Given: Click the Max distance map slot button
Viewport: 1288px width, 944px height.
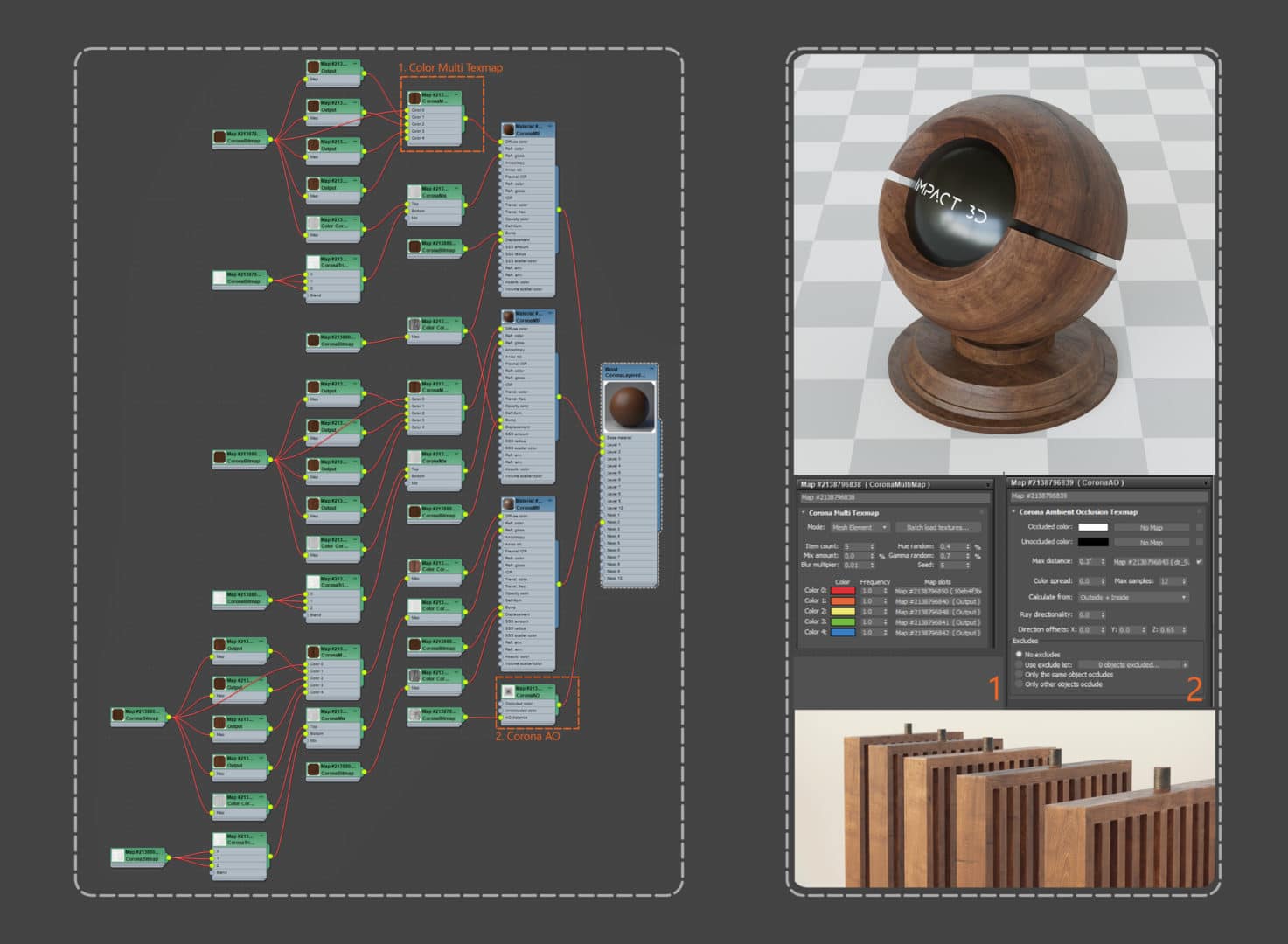Looking at the screenshot, I should tap(1152, 562).
